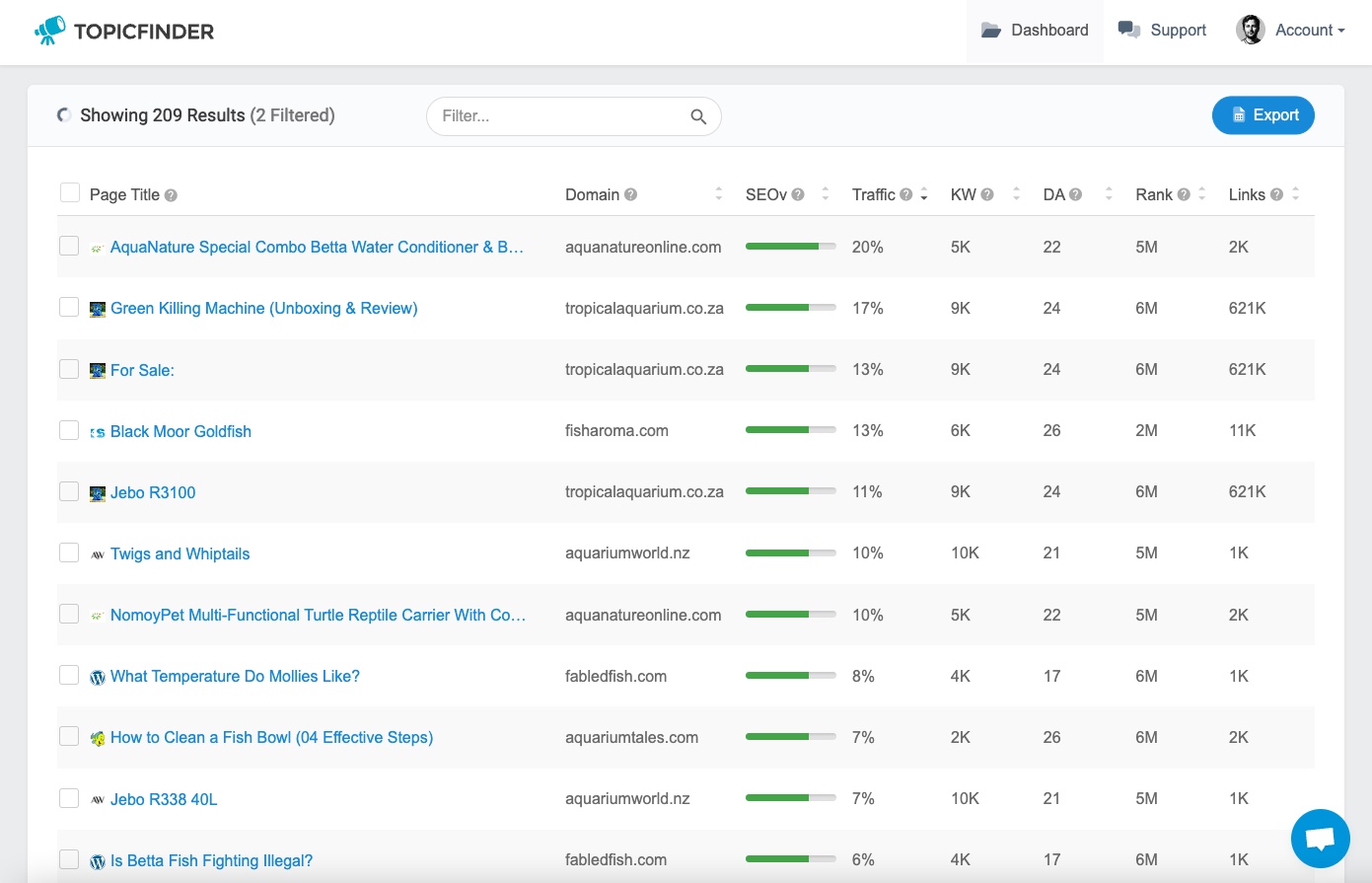
Task: Click the Page Title column header
Action: pyautogui.click(x=124, y=194)
